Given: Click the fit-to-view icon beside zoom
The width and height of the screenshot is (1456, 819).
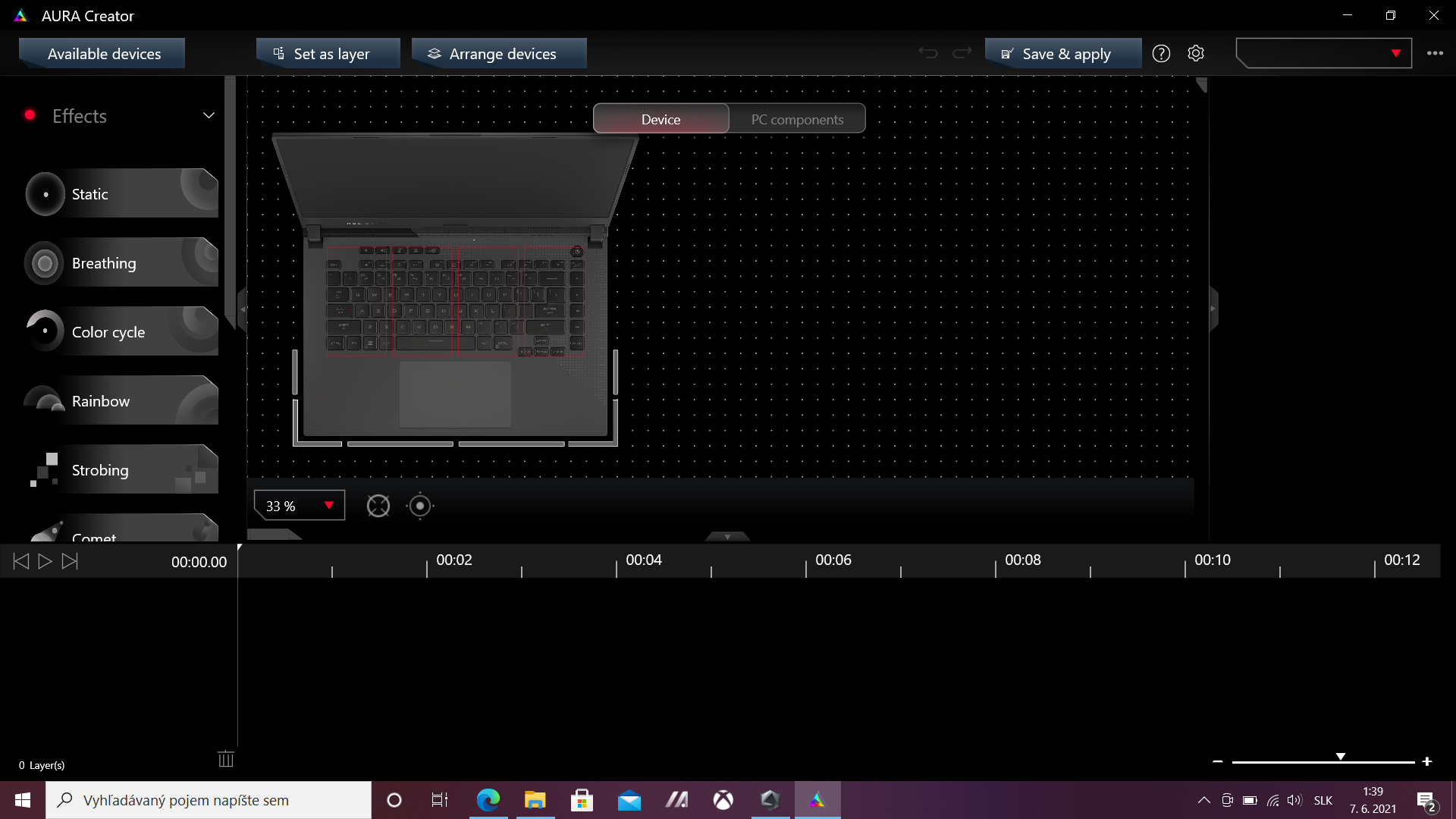Looking at the screenshot, I should (378, 506).
